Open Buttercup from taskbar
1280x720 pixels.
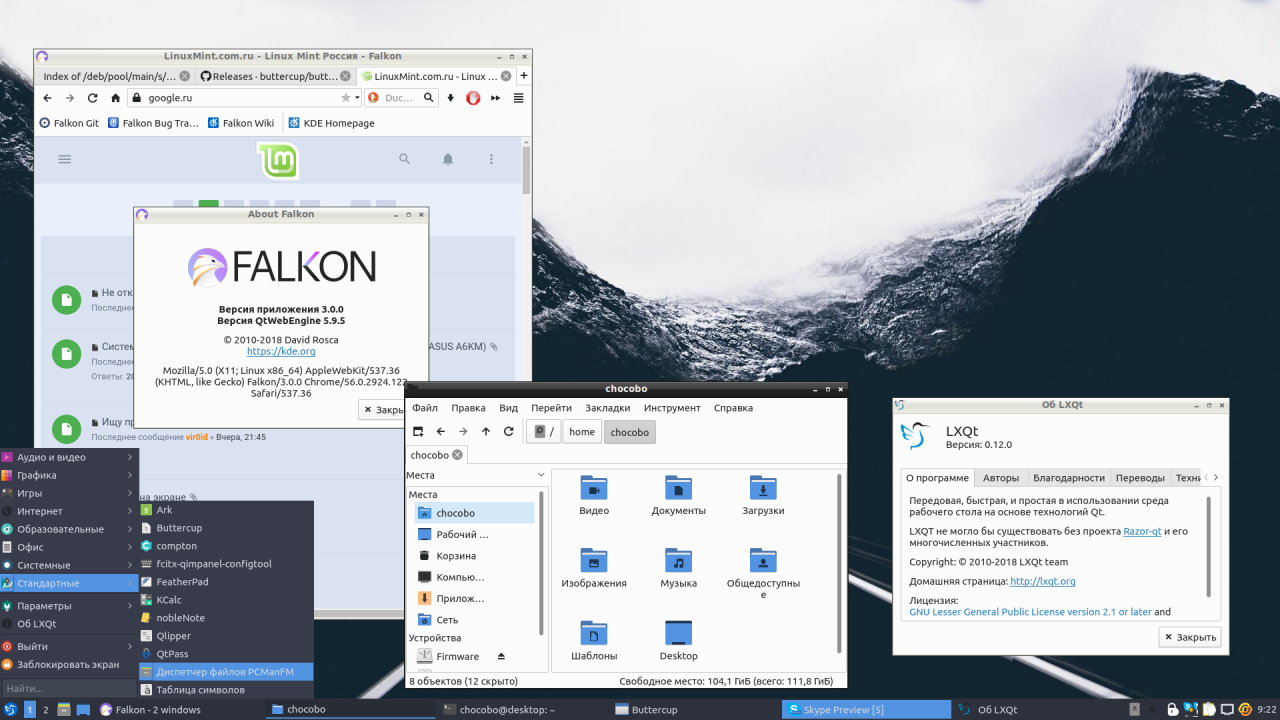coord(695,710)
